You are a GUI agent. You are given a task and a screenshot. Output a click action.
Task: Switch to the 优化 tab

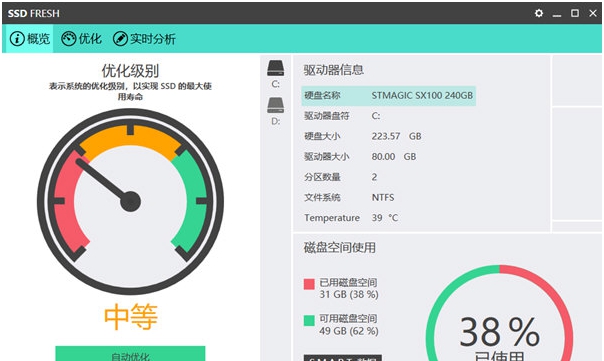(x=81, y=39)
